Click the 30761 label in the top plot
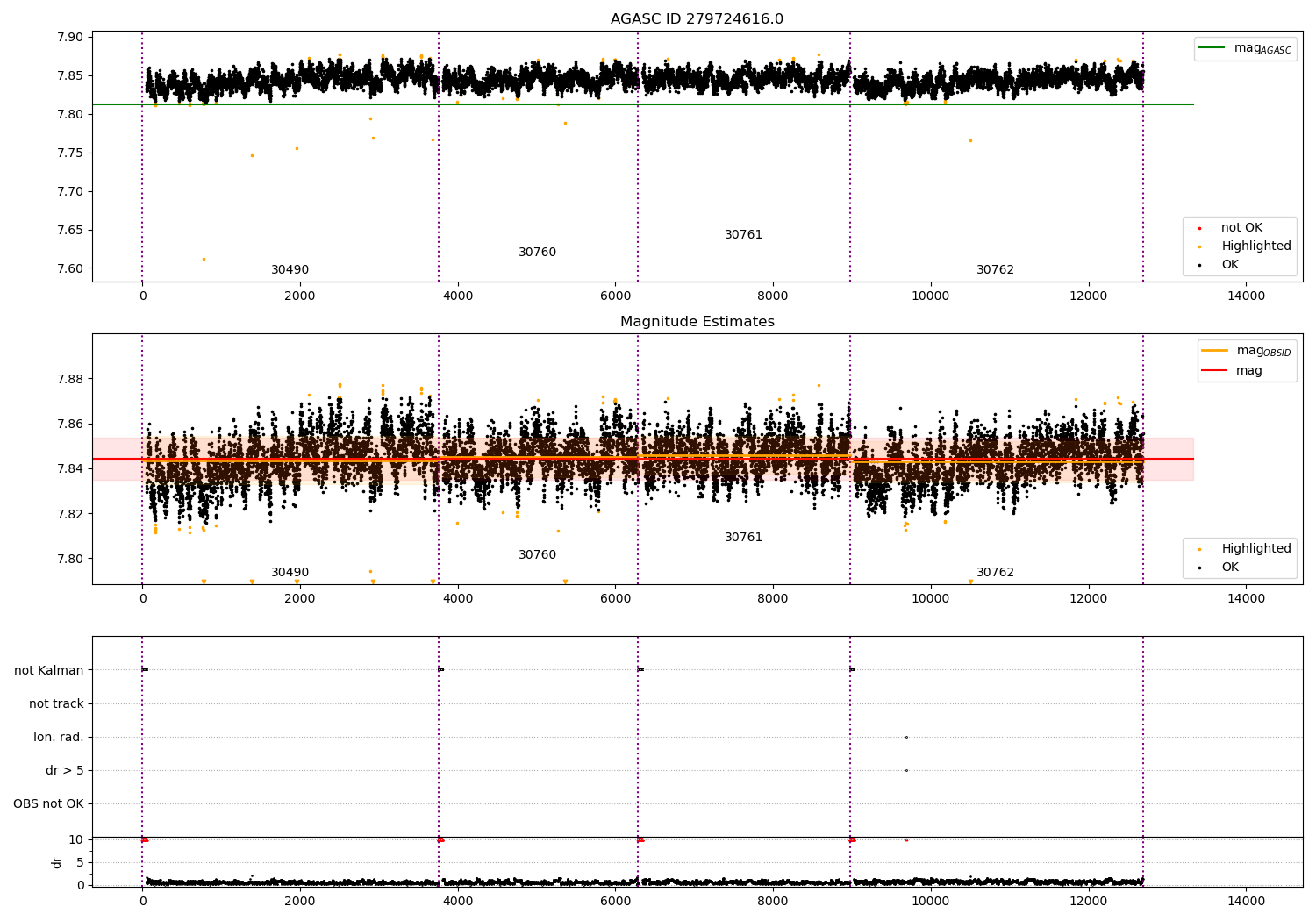This screenshot has width=1316, height=921. coord(743,235)
